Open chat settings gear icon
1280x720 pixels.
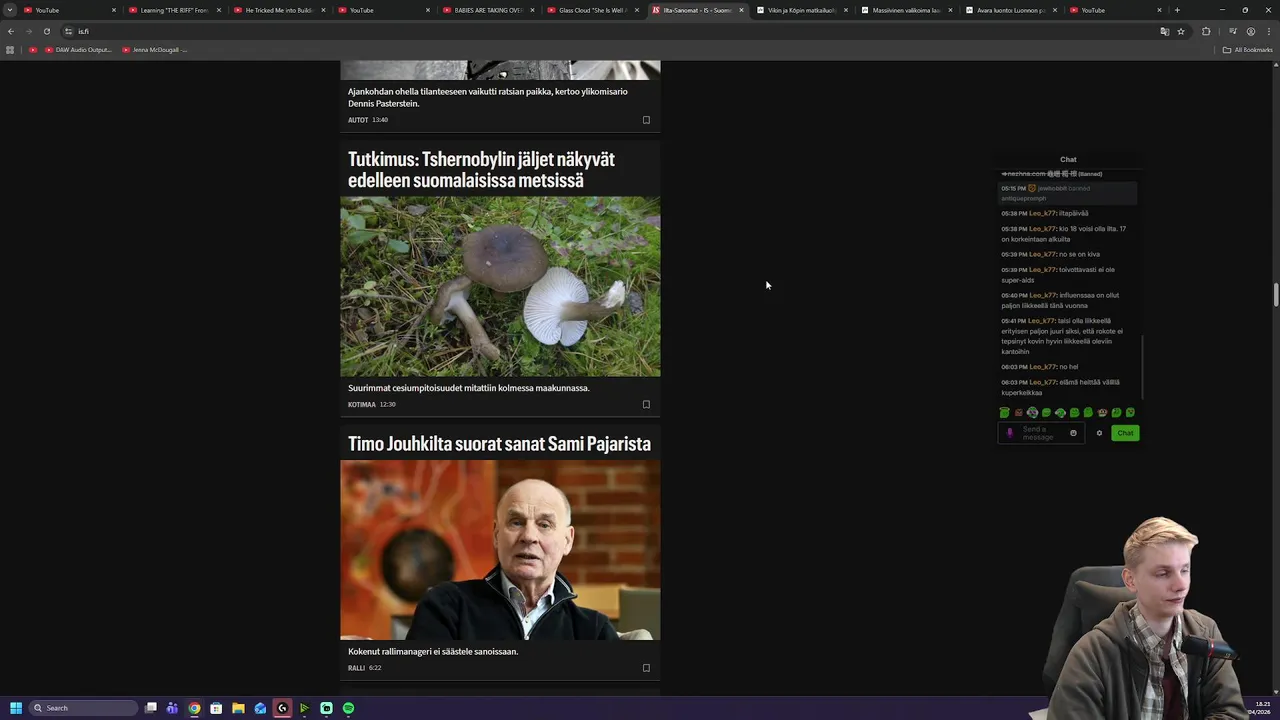1099,433
